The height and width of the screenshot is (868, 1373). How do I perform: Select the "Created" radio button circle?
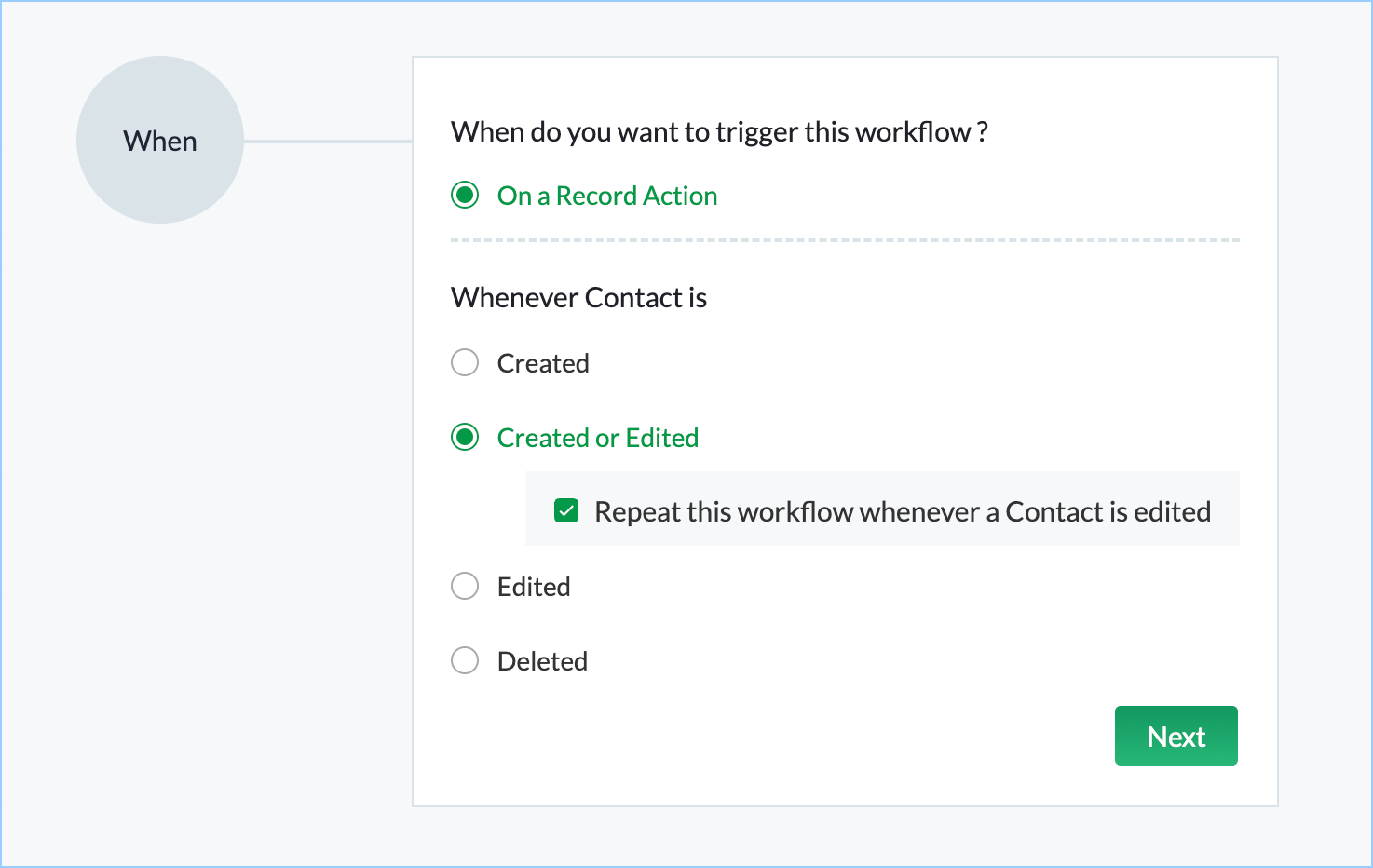pos(465,362)
